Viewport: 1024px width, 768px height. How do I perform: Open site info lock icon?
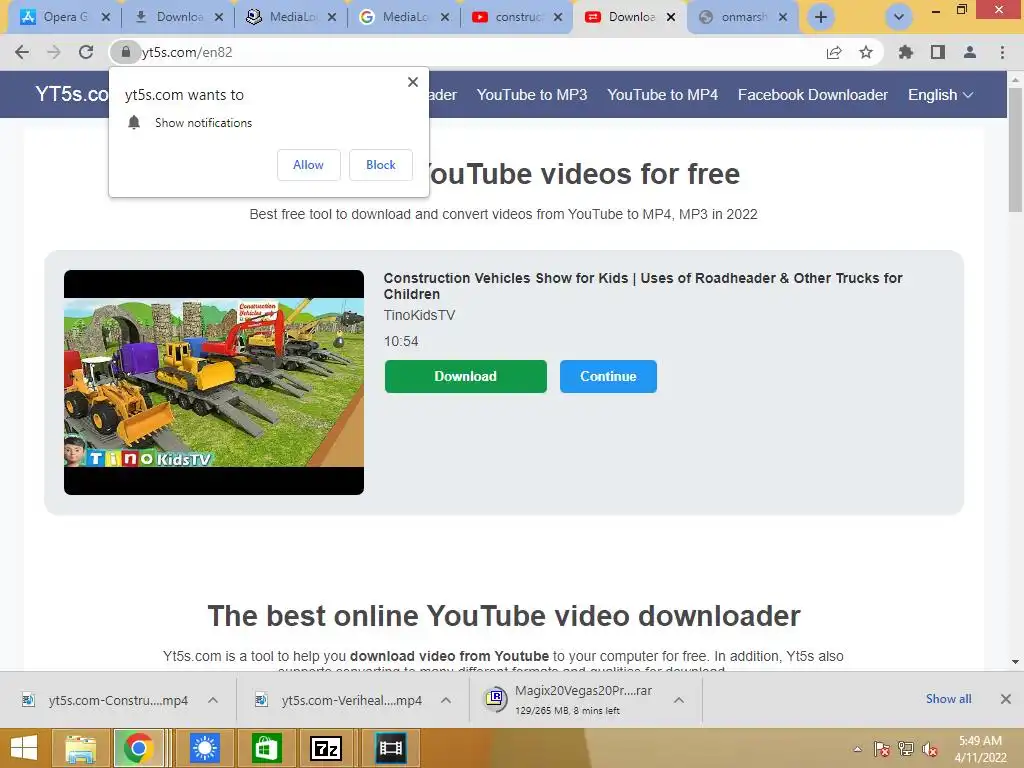(x=125, y=52)
